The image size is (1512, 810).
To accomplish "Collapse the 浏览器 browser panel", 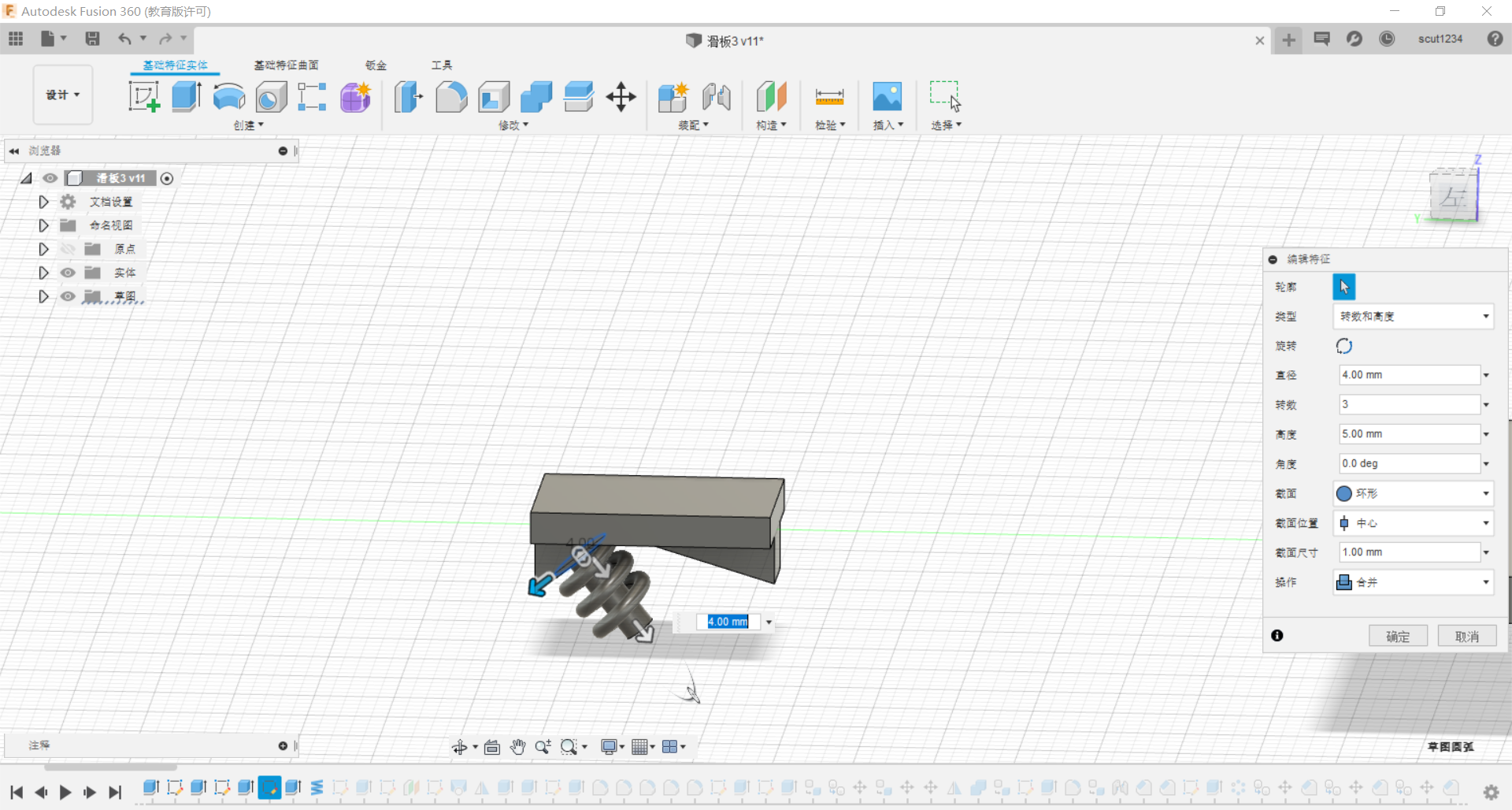I will click(14, 150).
